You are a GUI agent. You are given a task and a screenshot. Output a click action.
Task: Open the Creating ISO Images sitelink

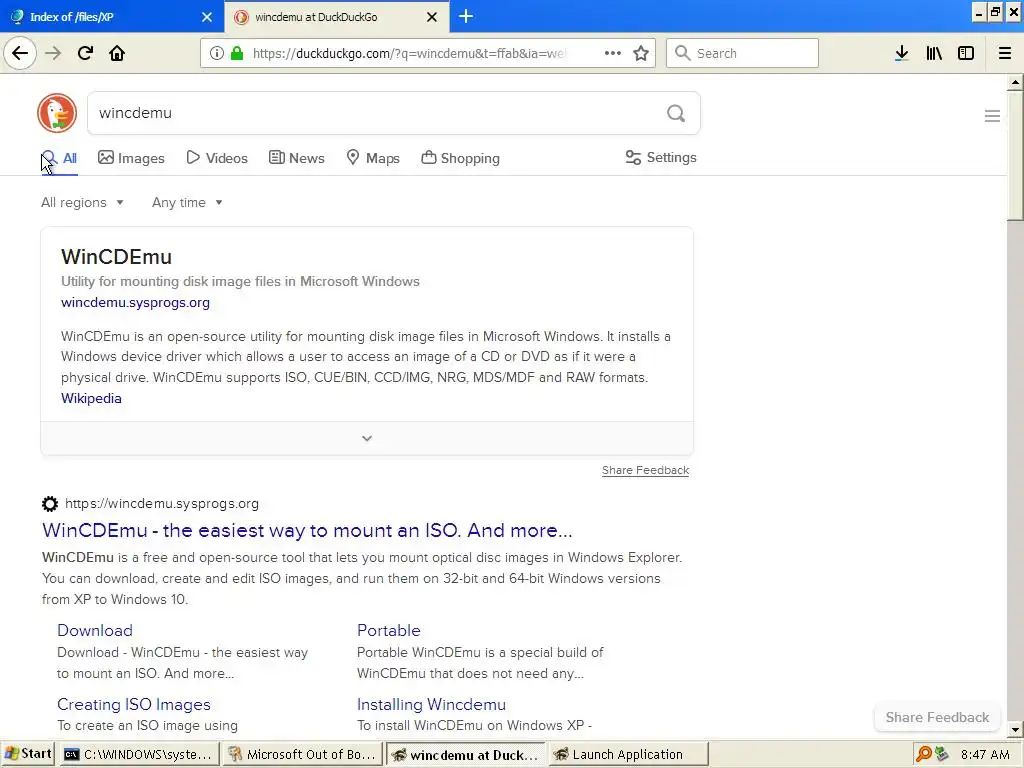pyautogui.click(x=134, y=705)
